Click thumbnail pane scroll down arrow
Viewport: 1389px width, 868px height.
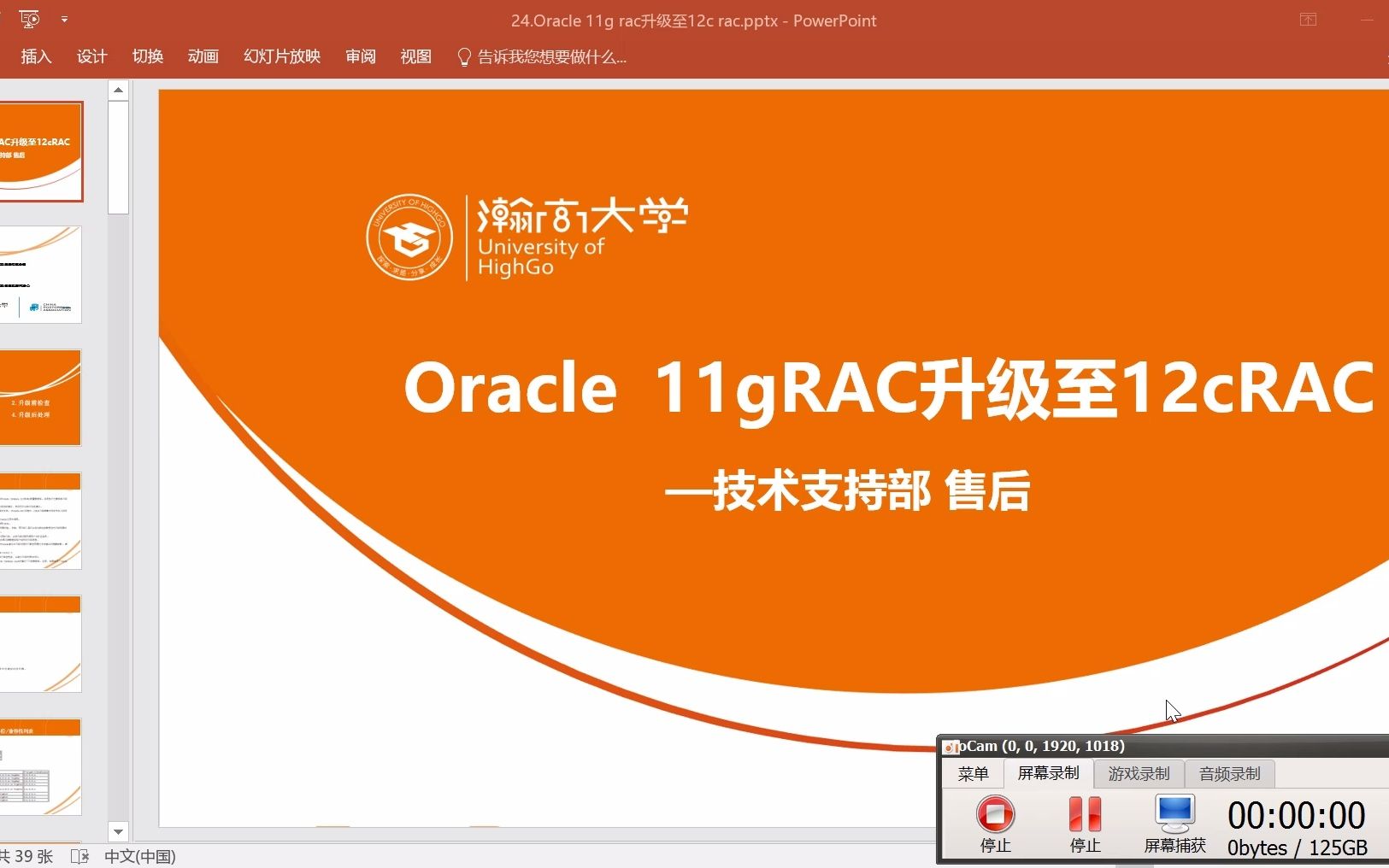point(118,831)
